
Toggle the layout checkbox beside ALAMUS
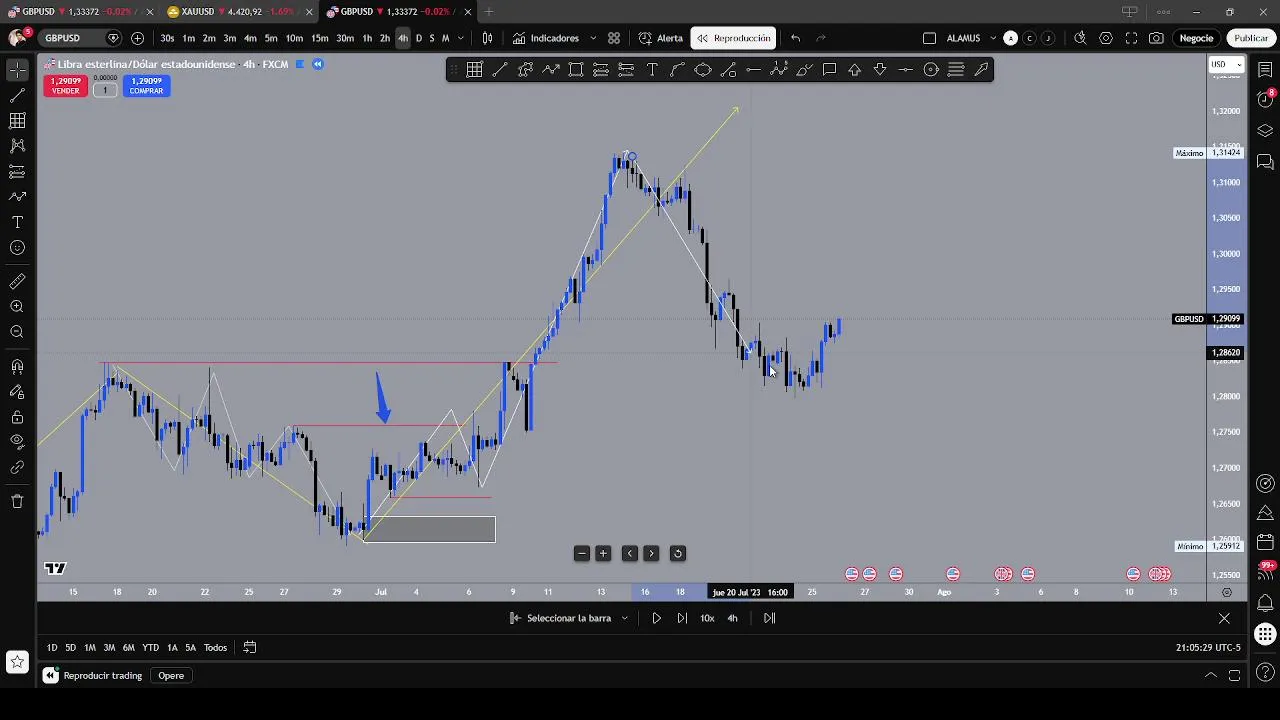pyautogui.click(x=929, y=38)
